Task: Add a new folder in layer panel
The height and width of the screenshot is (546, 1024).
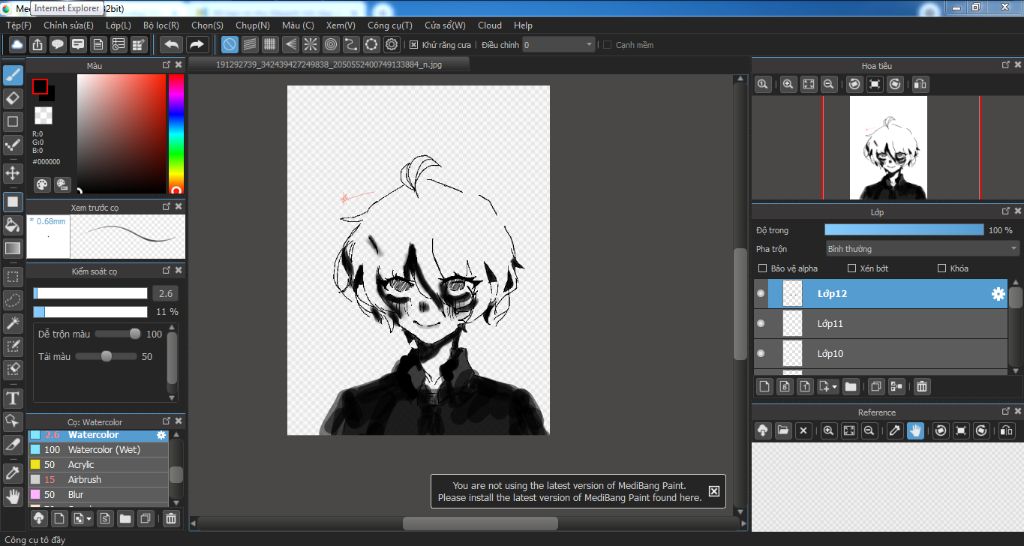Action: click(850, 387)
